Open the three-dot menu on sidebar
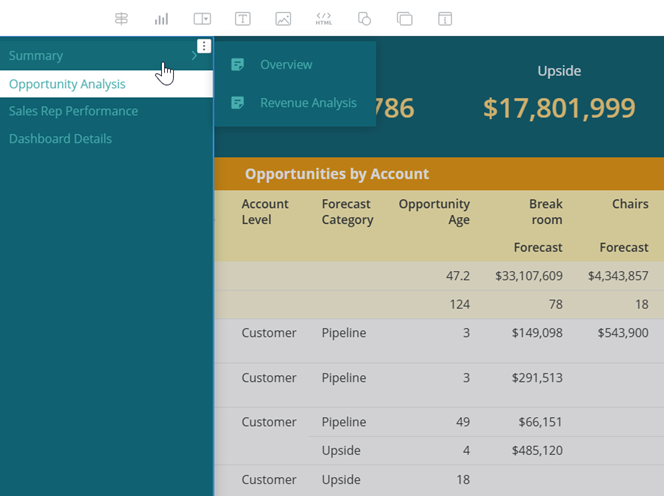Screen dimensions: 664x496 204,46
